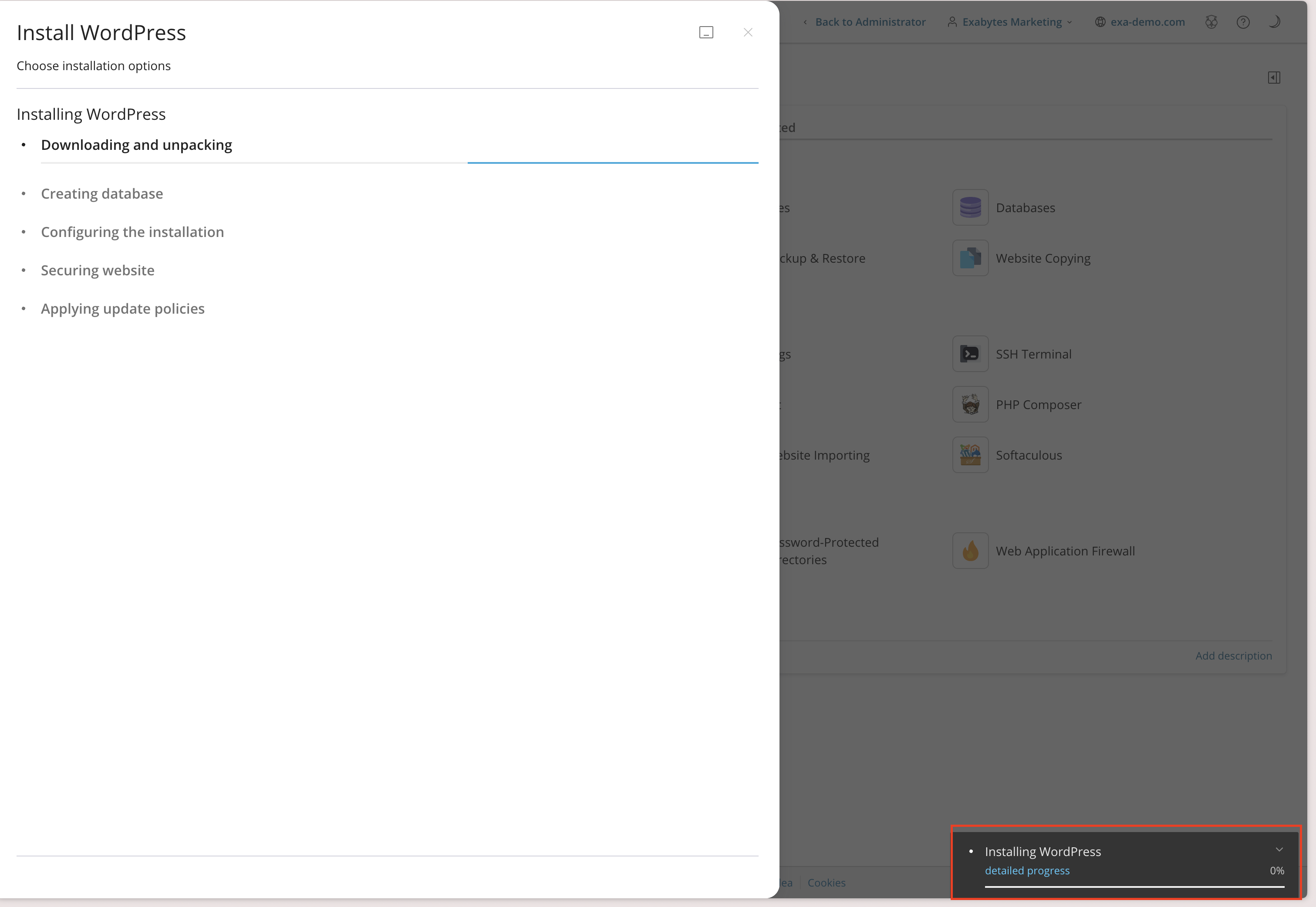Expand Exabytes Marketing account dropdown
This screenshot has height=907, width=1316.
[1011, 22]
